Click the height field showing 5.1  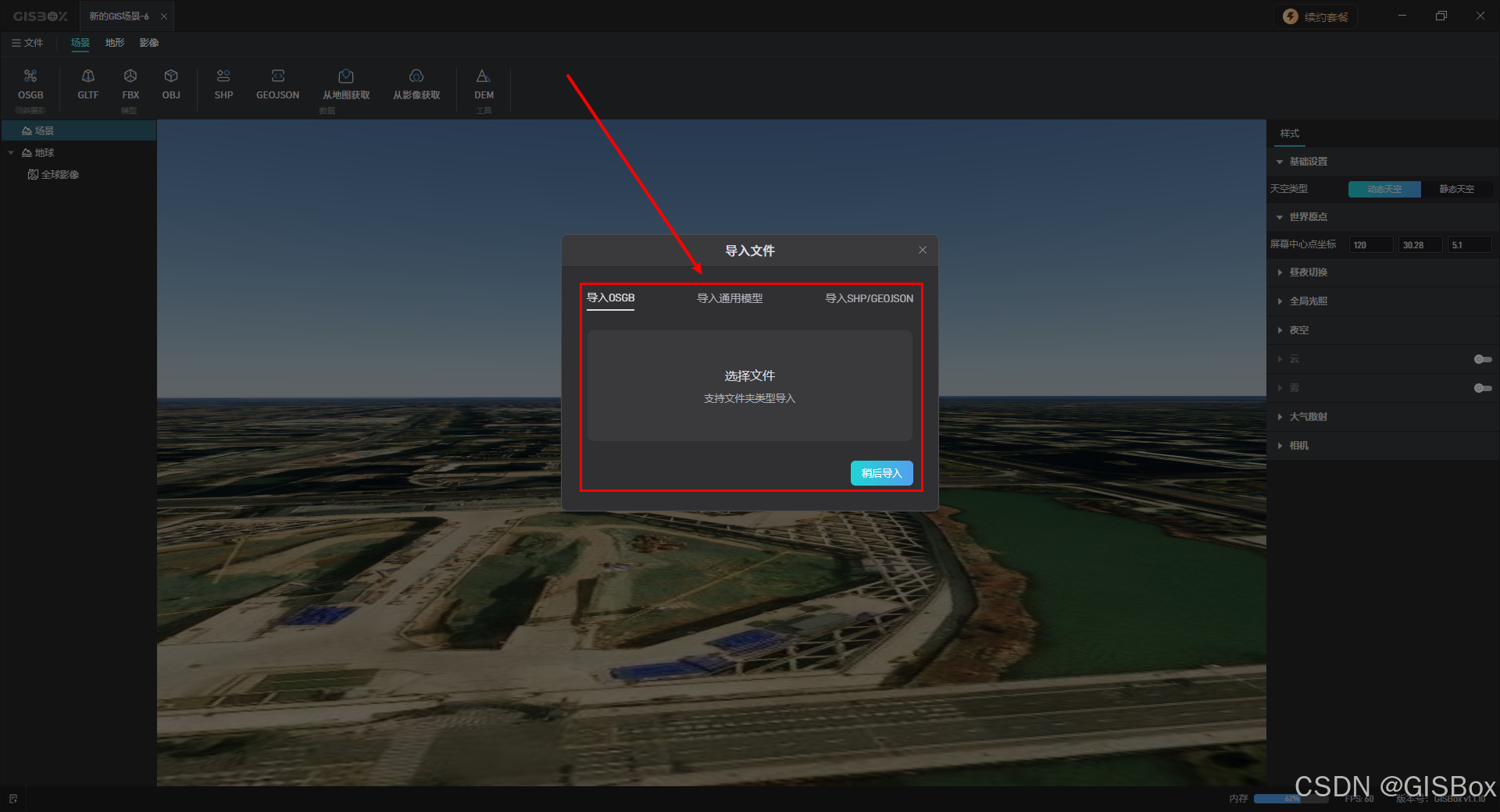pos(1470,245)
